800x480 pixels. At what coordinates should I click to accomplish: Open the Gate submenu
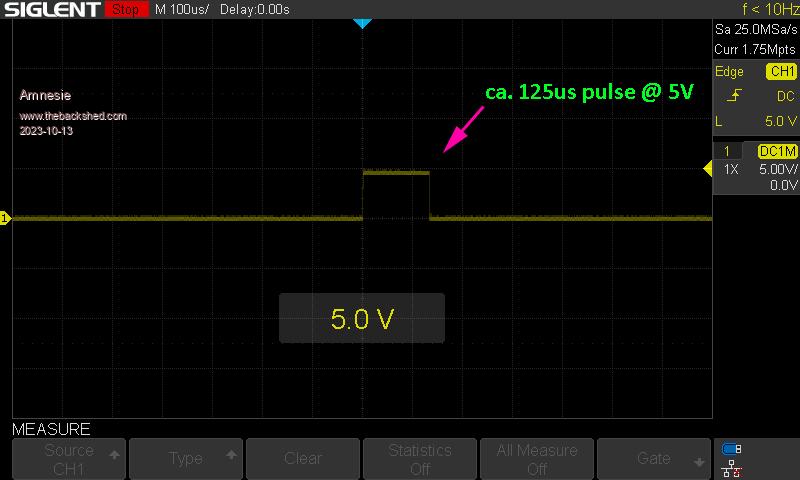coord(654,459)
